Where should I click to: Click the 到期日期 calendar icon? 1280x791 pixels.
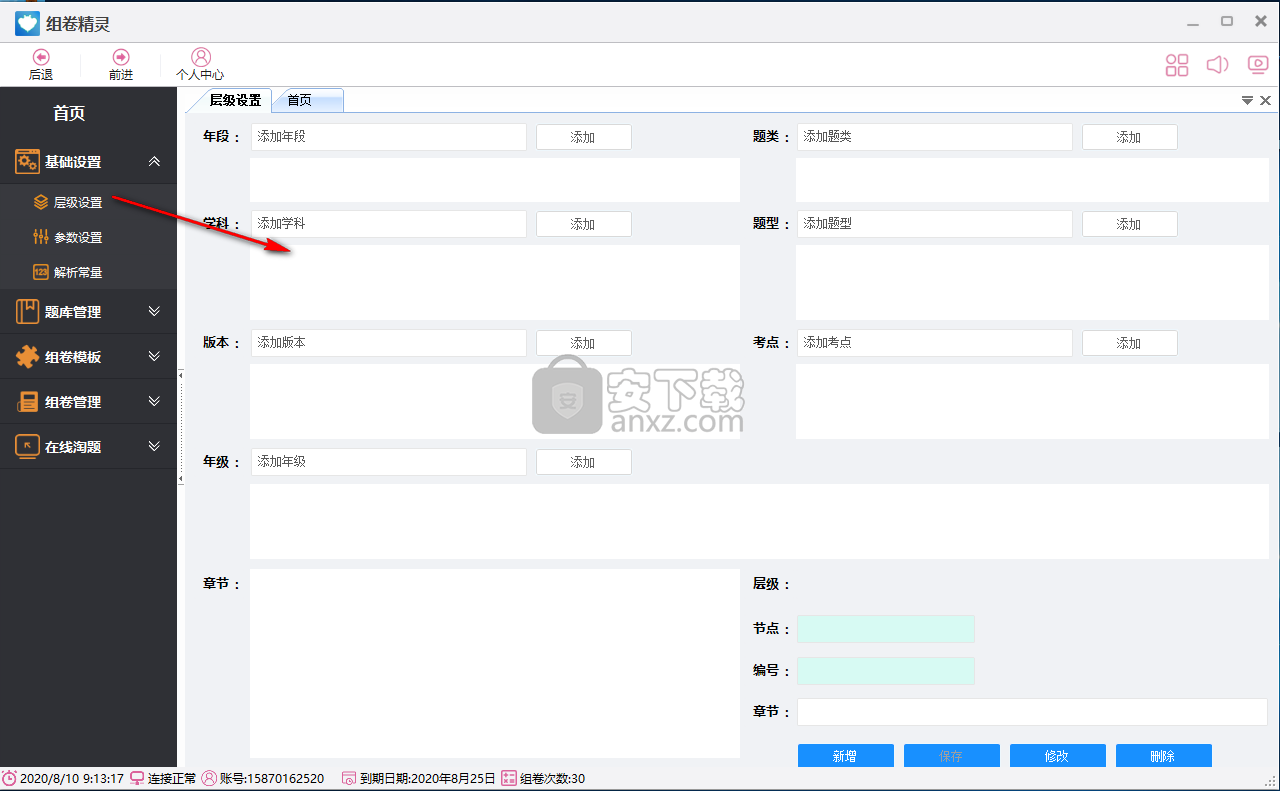pyautogui.click(x=349, y=778)
